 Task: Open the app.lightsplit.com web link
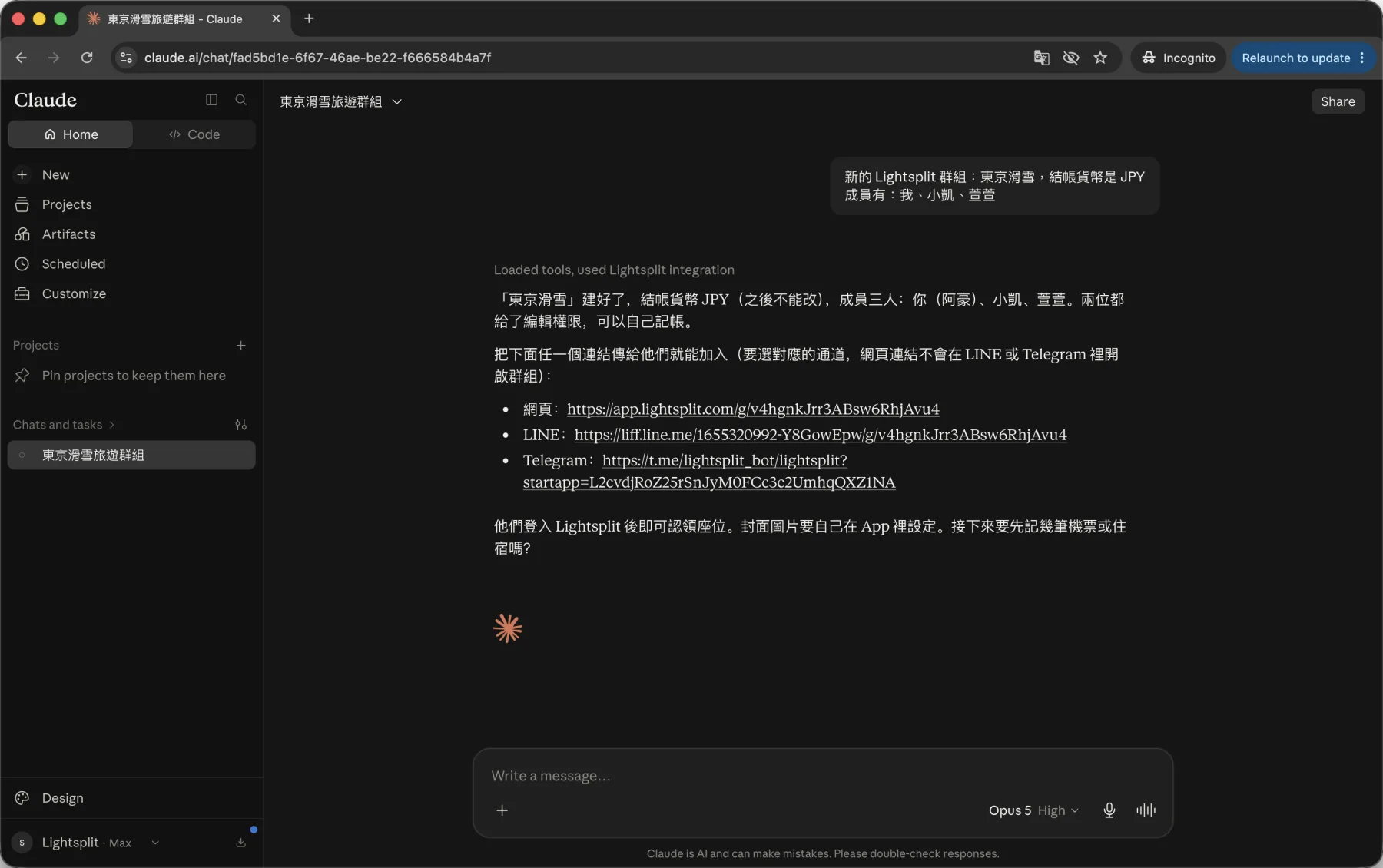(x=753, y=409)
